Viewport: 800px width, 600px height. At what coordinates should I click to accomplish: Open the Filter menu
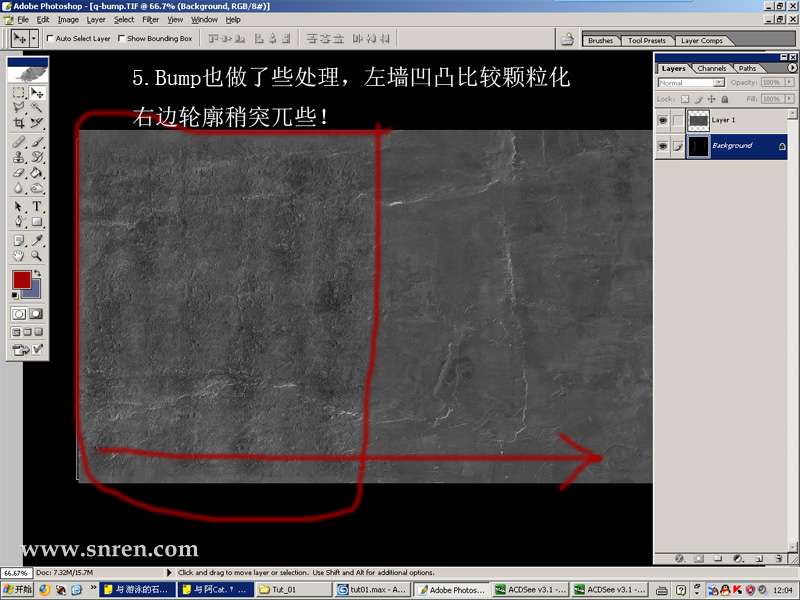coord(151,19)
